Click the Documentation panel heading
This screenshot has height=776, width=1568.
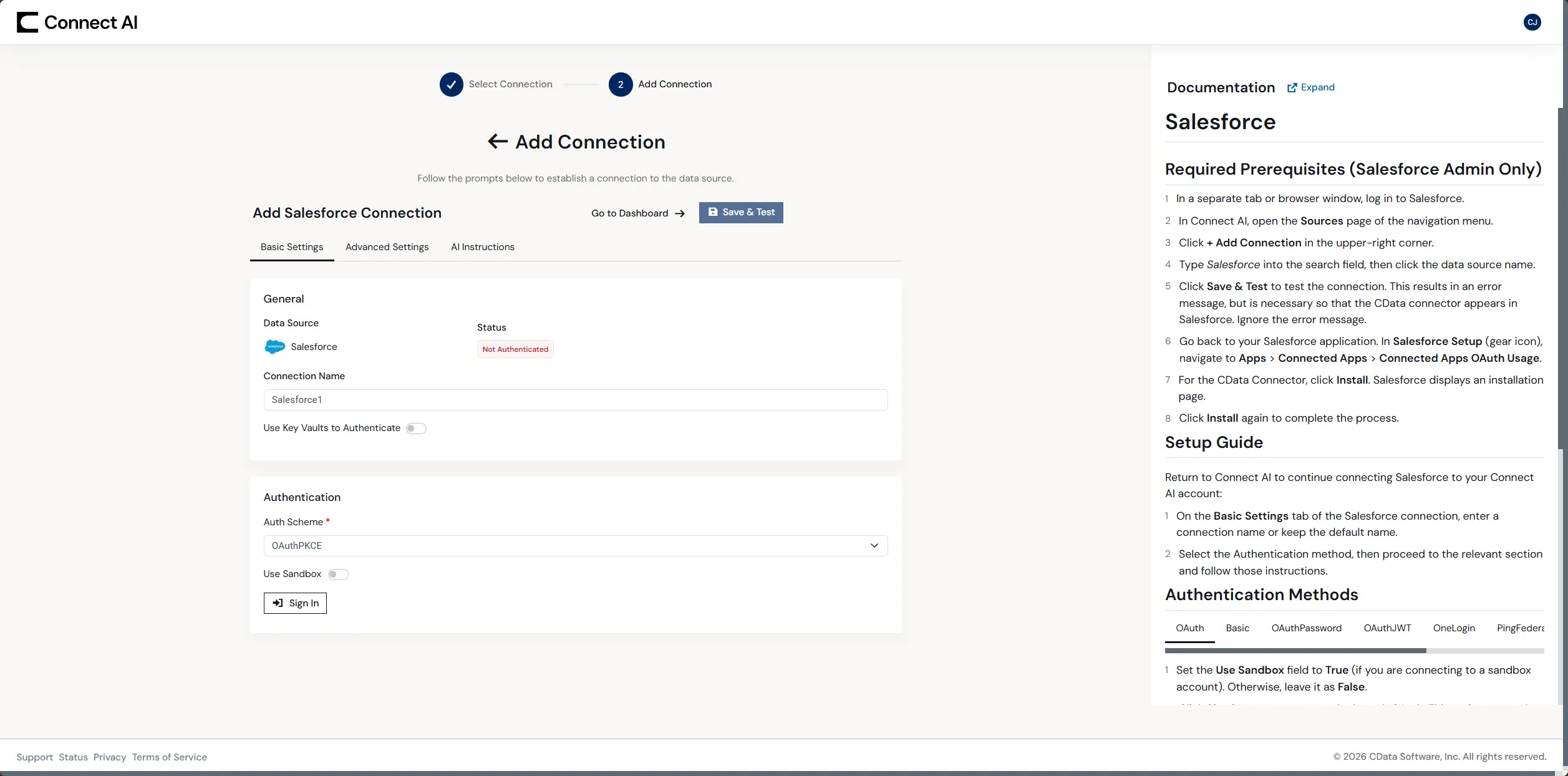tap(1221, 87)
